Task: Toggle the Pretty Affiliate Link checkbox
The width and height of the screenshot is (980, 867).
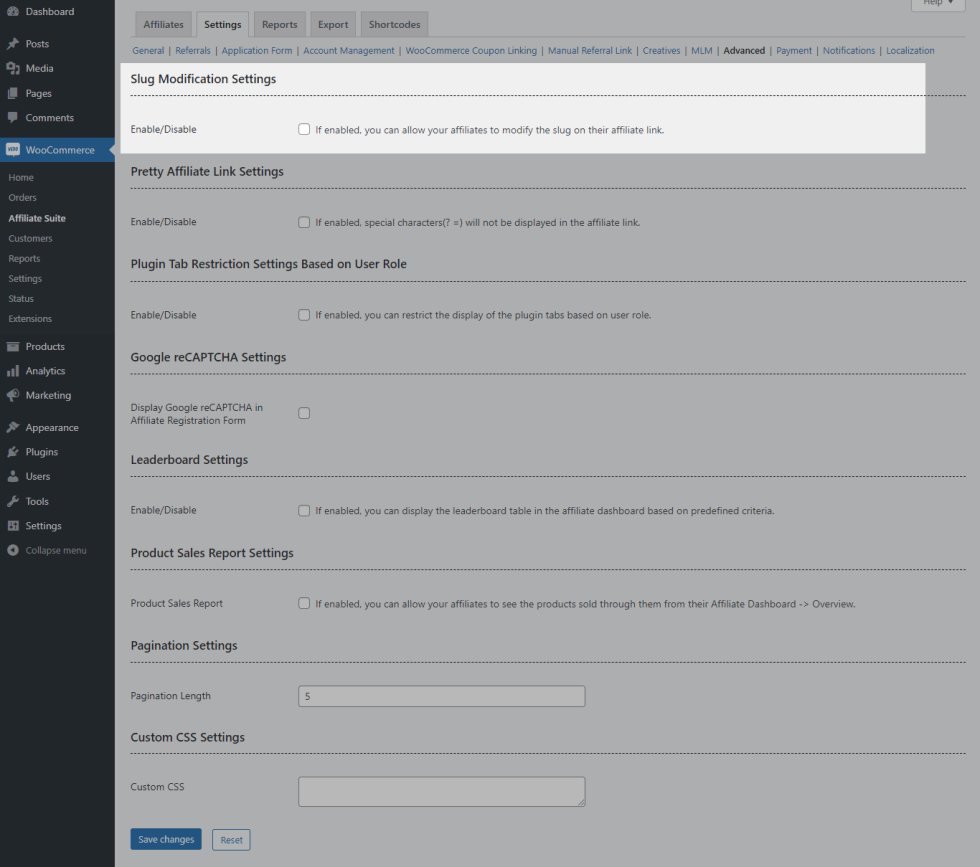Action: tap(304, 222)
